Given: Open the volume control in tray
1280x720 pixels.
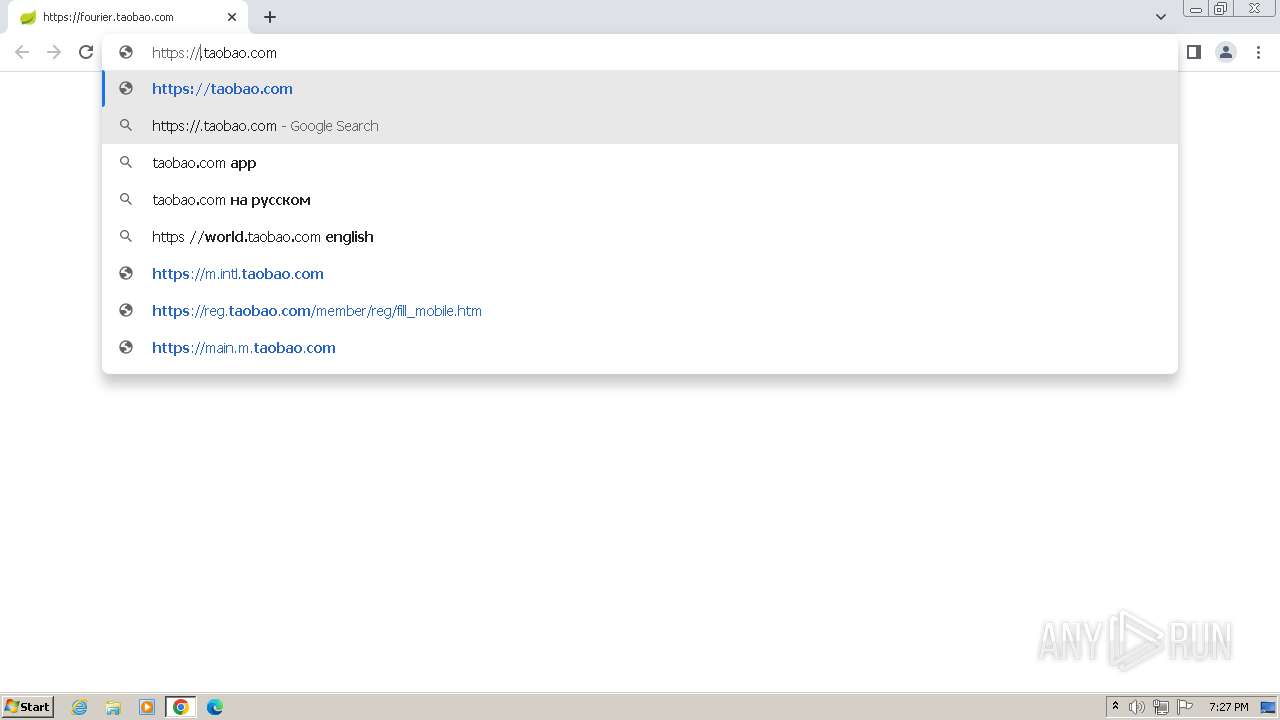Looking at the screenshot, I should [1137, 707].
